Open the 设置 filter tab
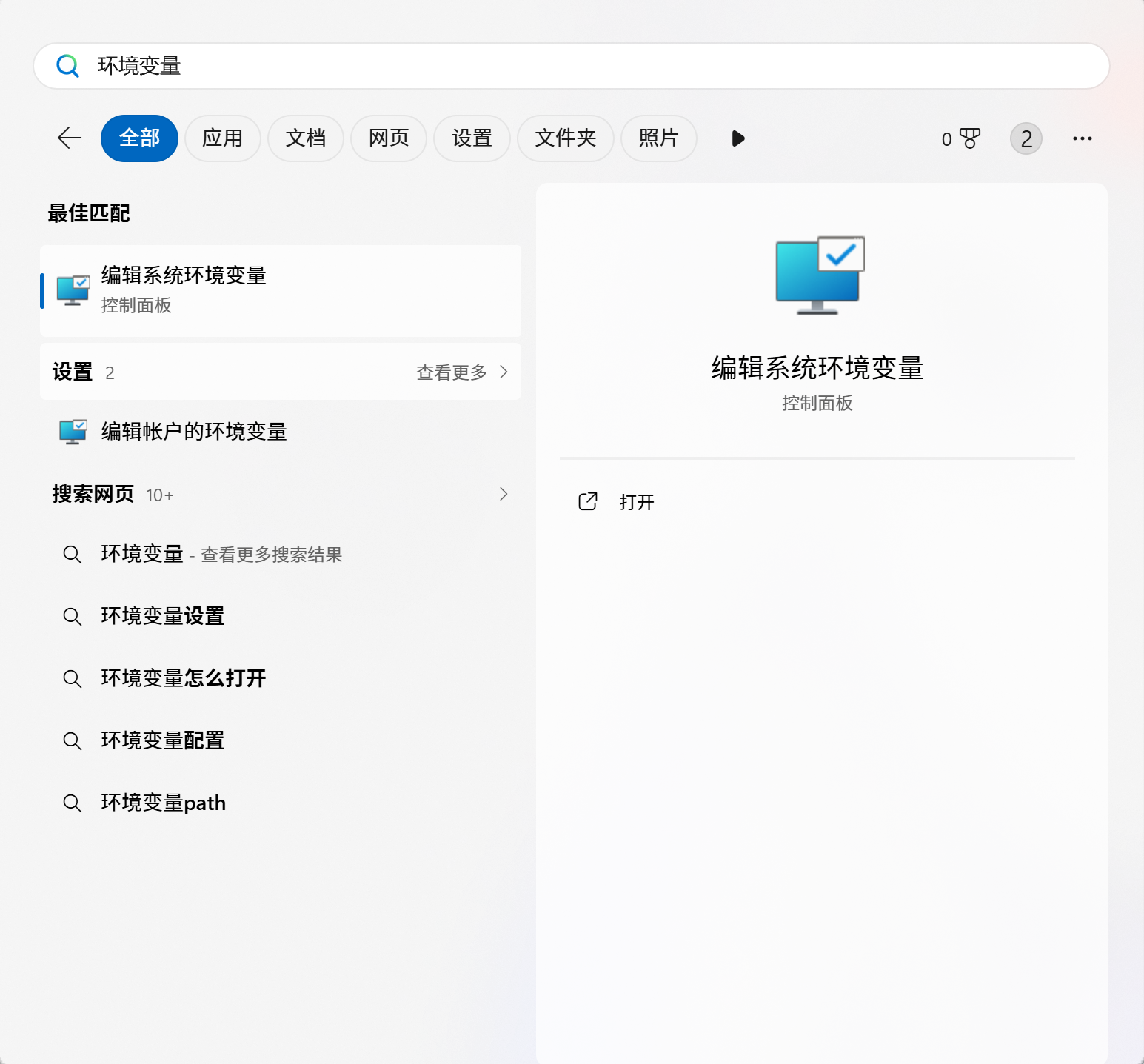Viewport: 1144px width, 1064px height. [472, 138]
